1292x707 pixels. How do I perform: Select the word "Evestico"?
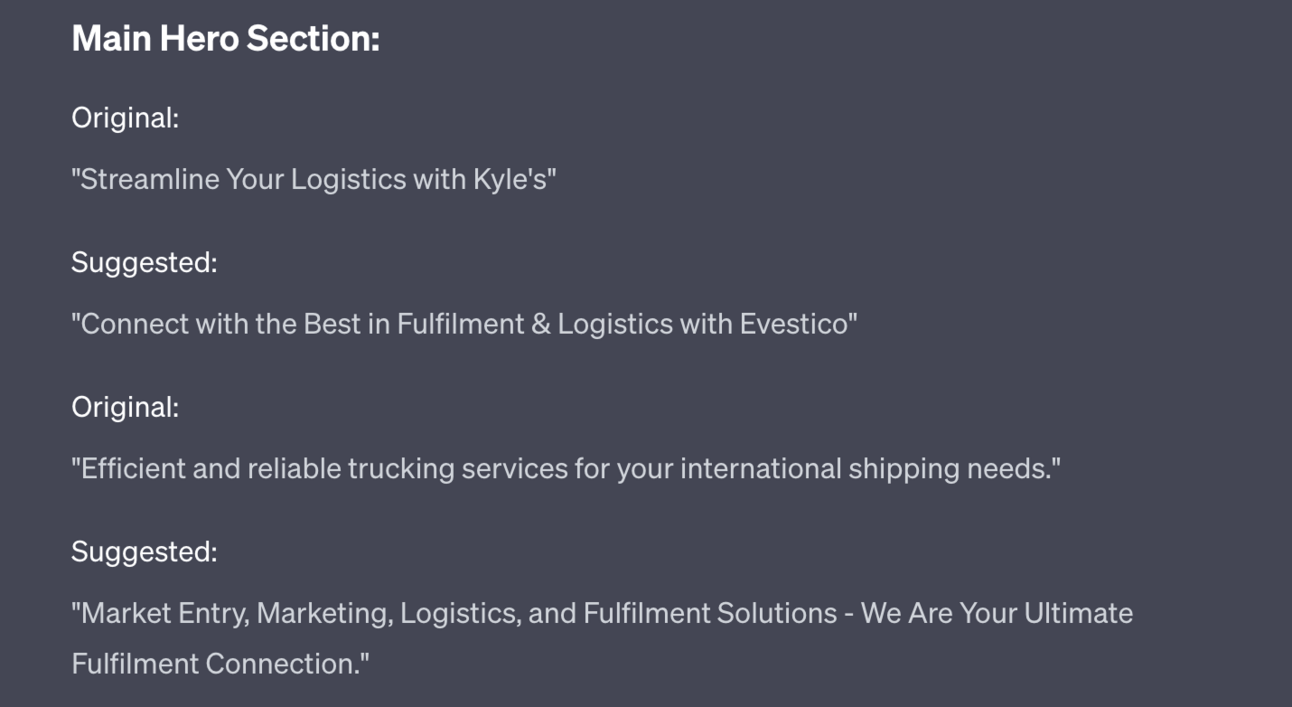coord(794,324)
